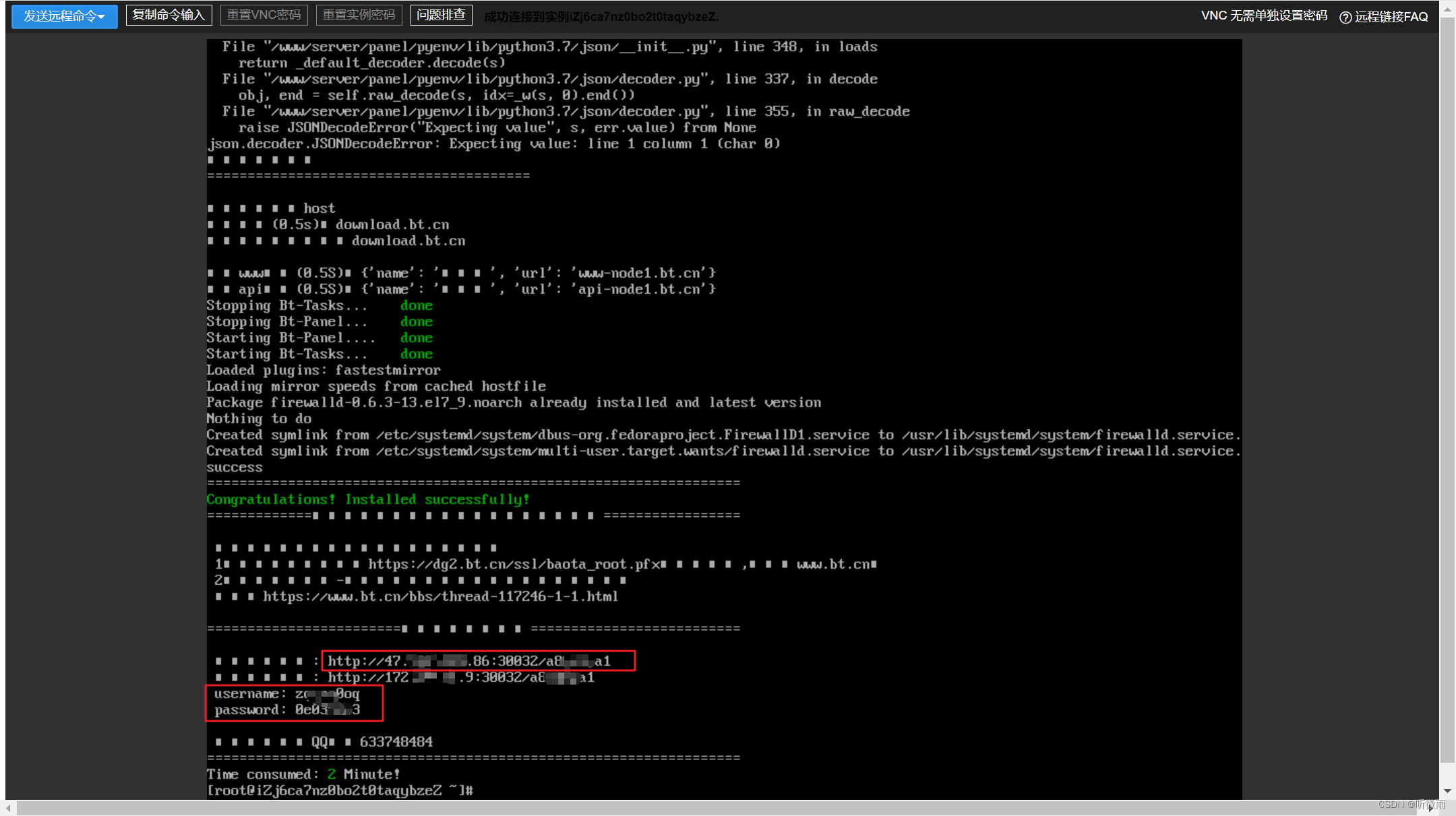Image resolution: width=1456 pixels, height=816 pixels.
Task: Click the 复制命令输入 button
Action: coord(169,15)
